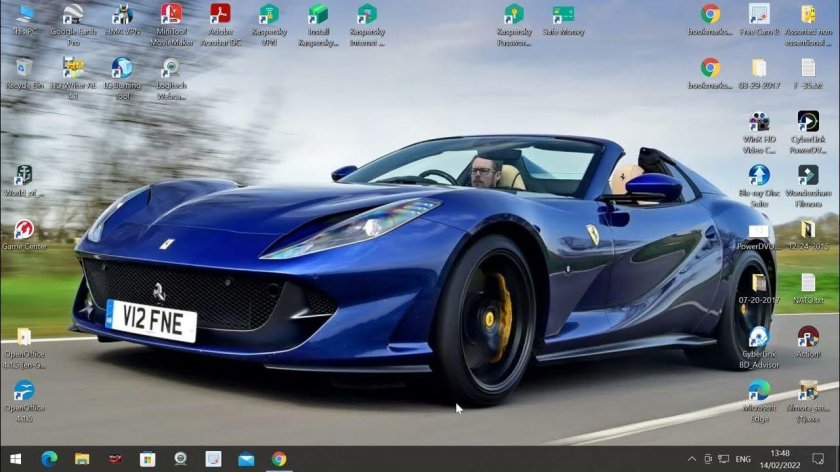Open Google Earth Pro desktop shortcut

[x=72, y=15]
